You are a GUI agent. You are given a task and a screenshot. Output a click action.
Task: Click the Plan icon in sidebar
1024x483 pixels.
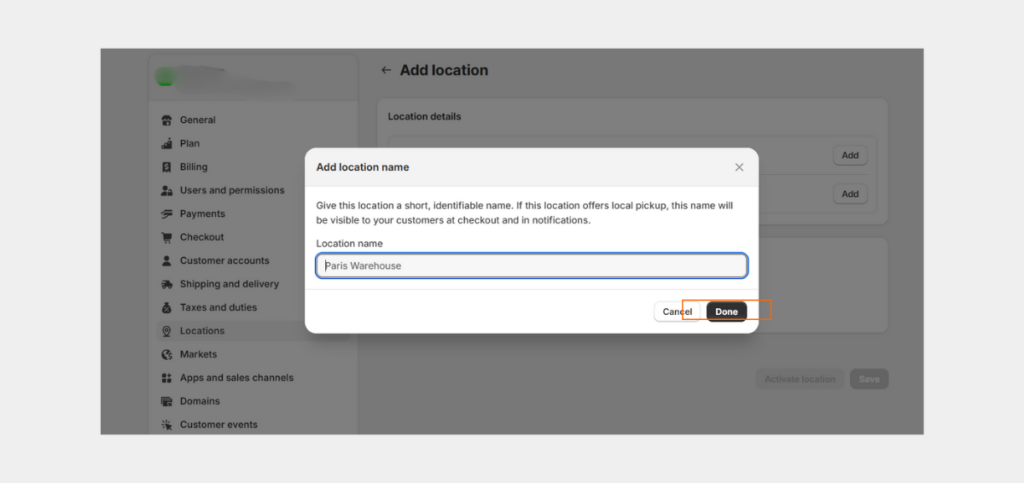click(x=167, y=144)
